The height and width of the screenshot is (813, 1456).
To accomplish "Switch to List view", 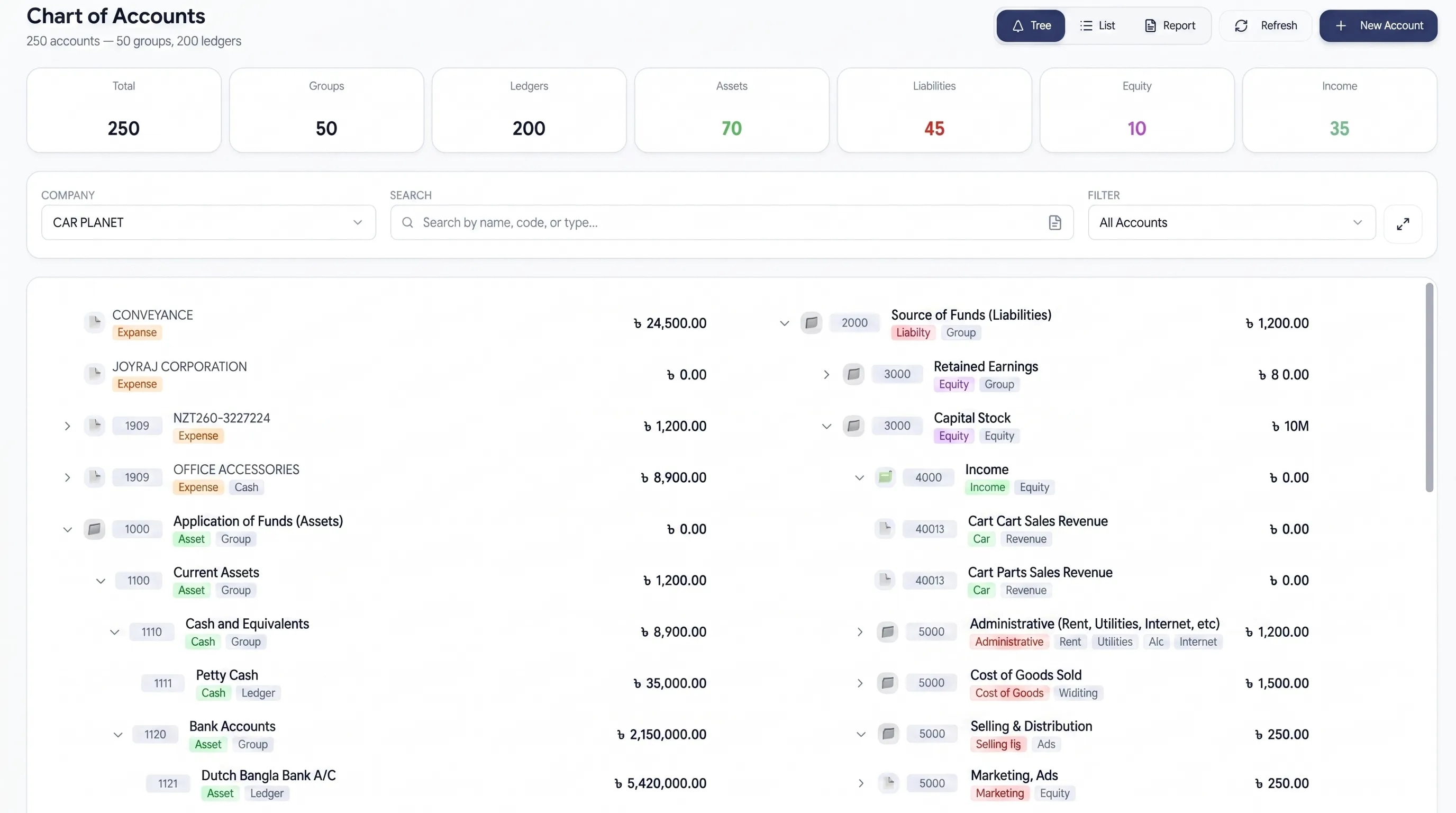I will pos(1097,25).
